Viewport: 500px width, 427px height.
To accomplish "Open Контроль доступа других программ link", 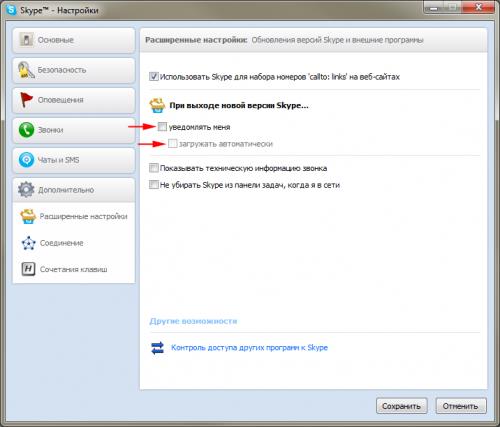I will pos(249,348).
